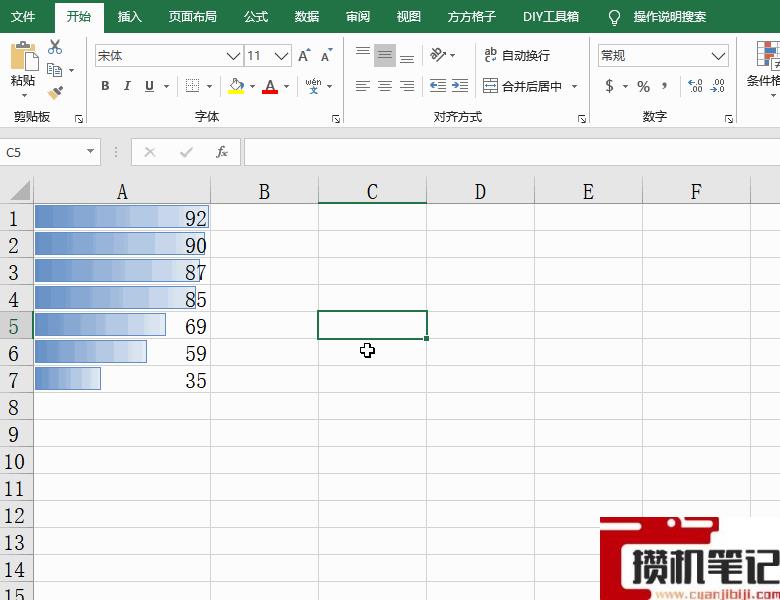Screen dimensions: 780x600
Task: Decrease font size with smaller A icon
Action: 326,56
